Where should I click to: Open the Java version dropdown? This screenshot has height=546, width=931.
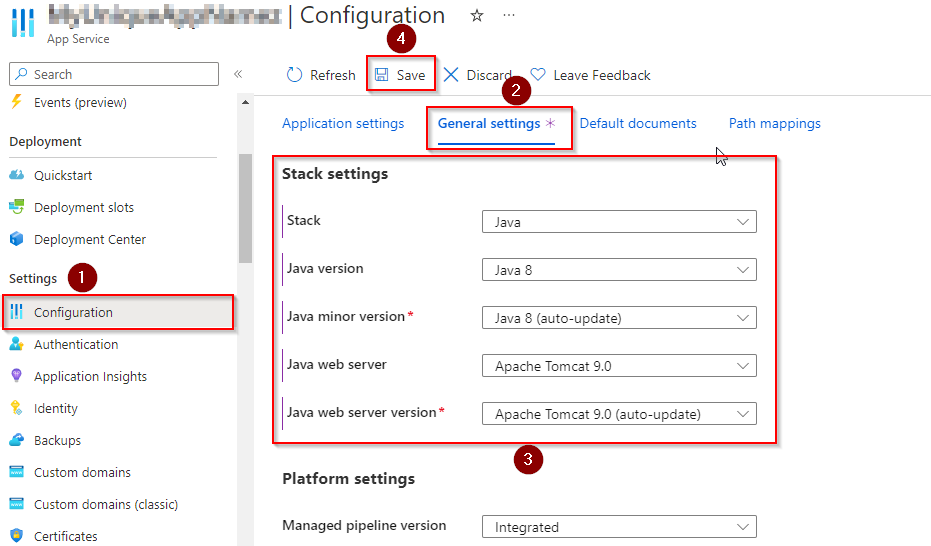619,270
